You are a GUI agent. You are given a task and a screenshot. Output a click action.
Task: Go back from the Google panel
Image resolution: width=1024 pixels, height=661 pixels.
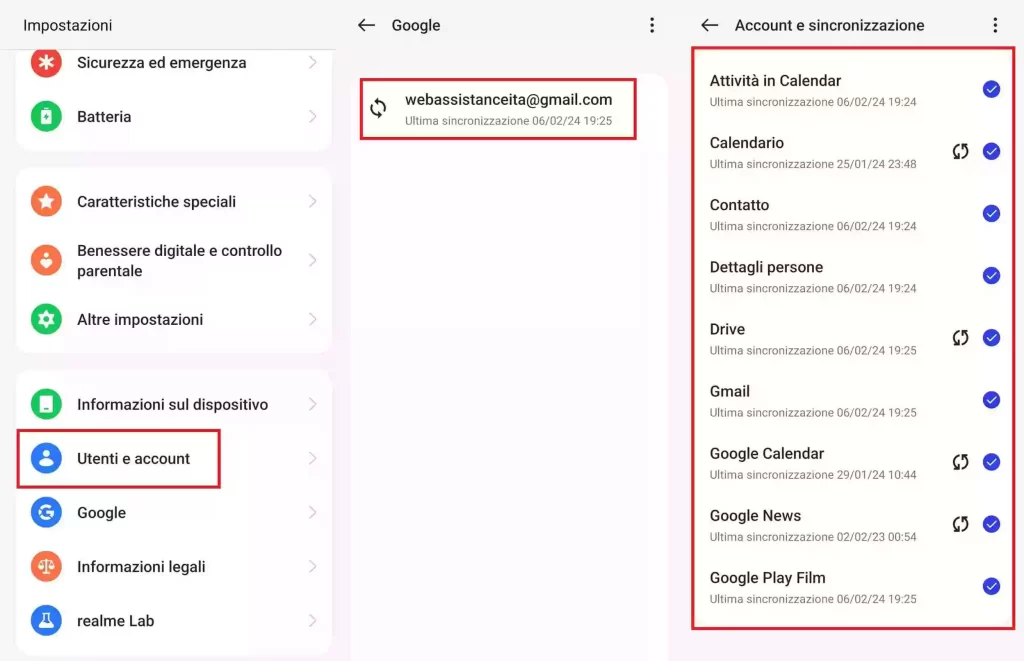click(x=366, y=25)
